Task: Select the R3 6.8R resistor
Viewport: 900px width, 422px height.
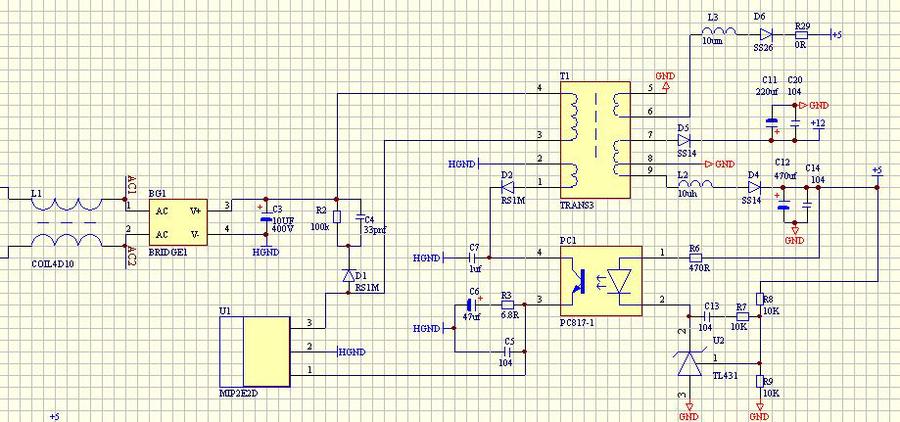Action: pos(507,303)
